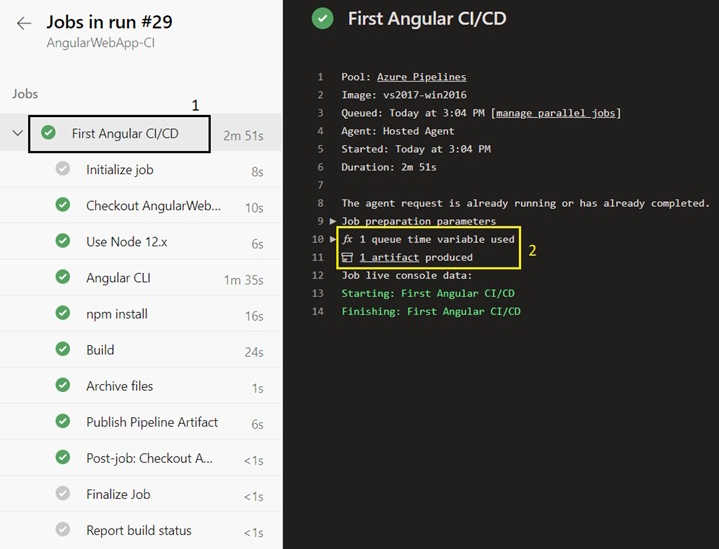This screenshot has width=719, height=549.
Task: Open the Publish Pipeline Artifact step
Action: 141,421
